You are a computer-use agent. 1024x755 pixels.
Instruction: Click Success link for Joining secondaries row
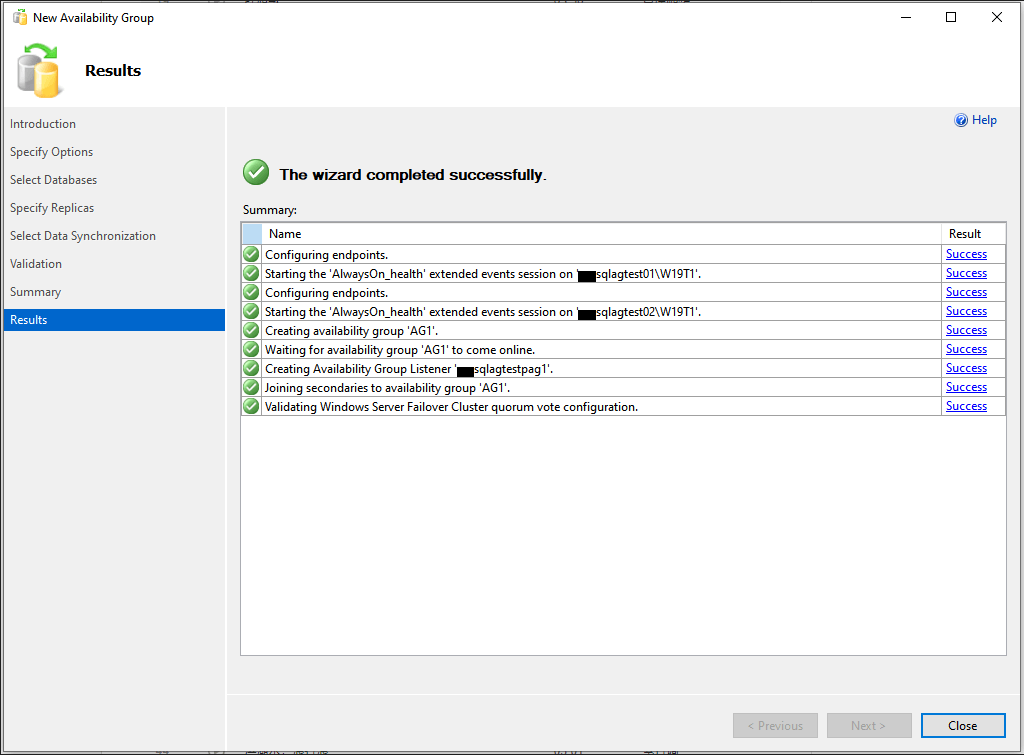(966, 387)
